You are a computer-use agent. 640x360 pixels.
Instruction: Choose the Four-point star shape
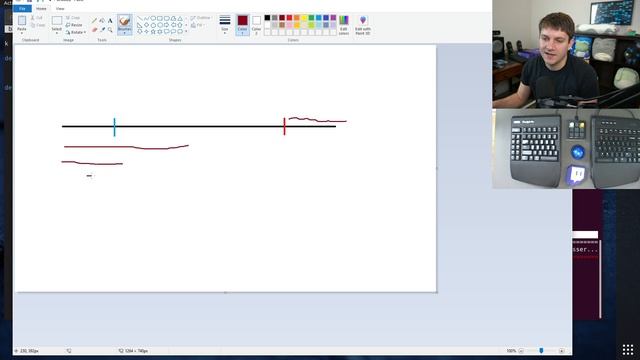pyautogui.click(x=146, y=31)
